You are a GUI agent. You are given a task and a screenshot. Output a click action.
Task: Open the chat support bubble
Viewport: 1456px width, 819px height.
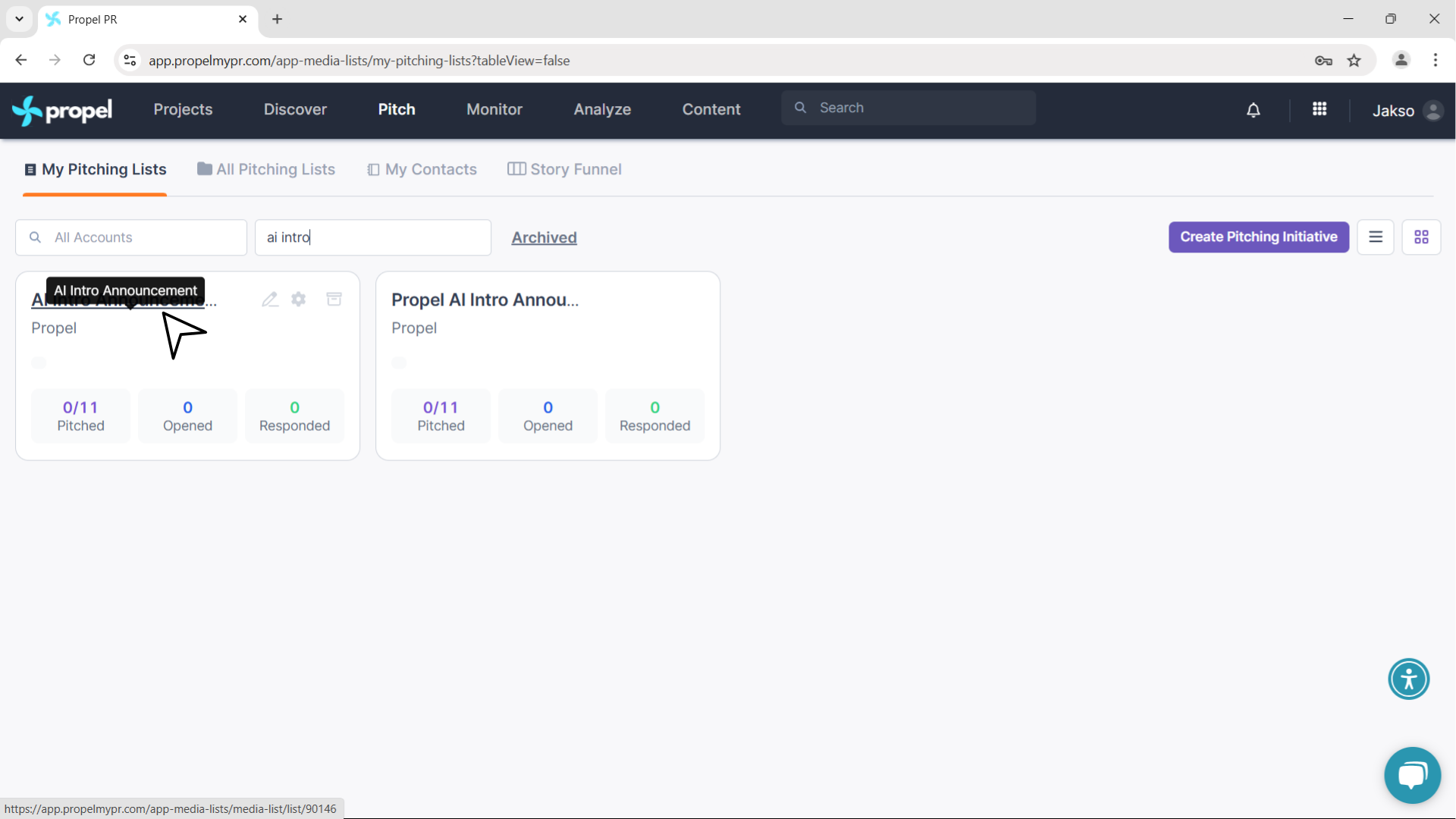point(1412,775)
